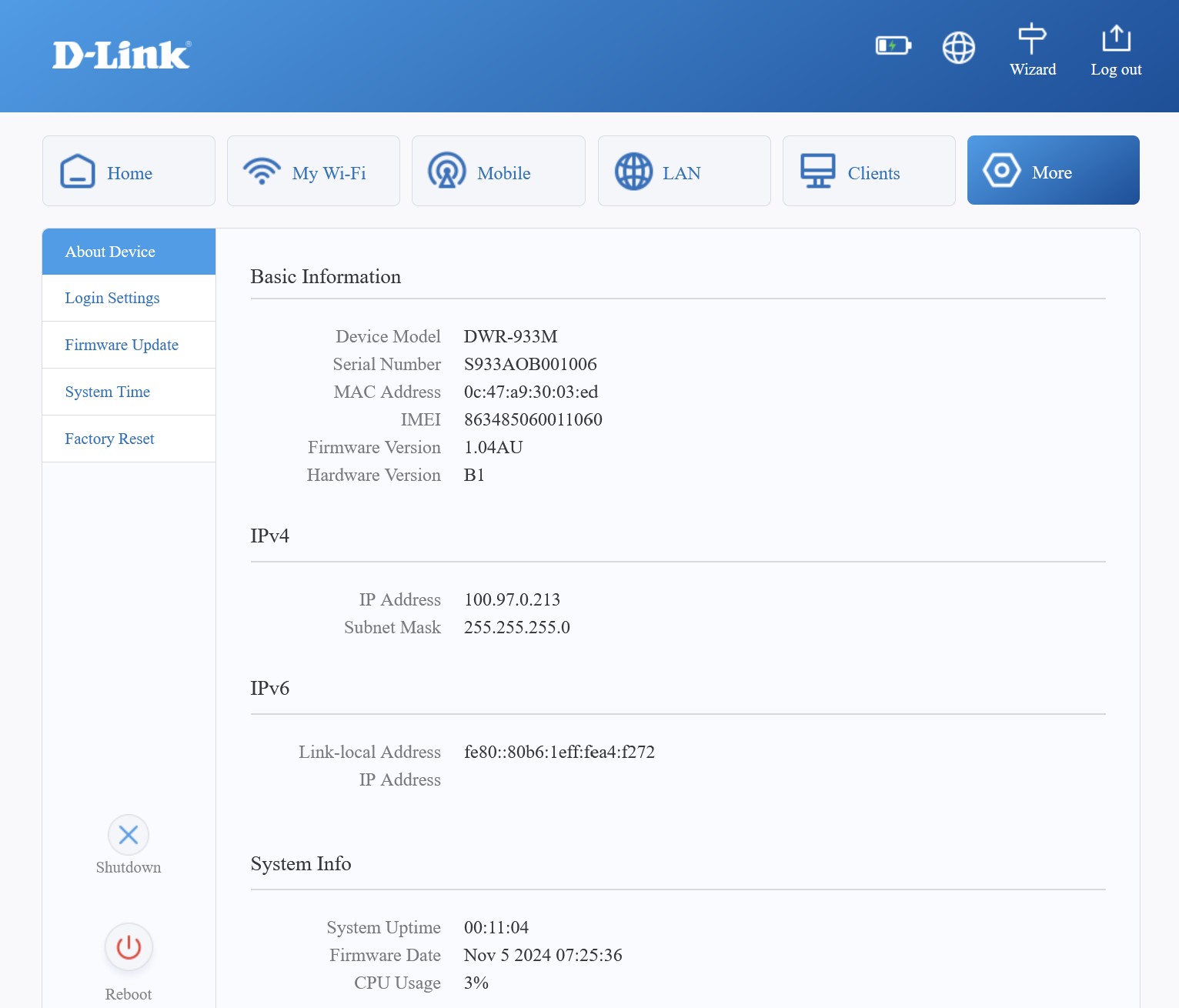Go to the Home tab

click(129, 171)
